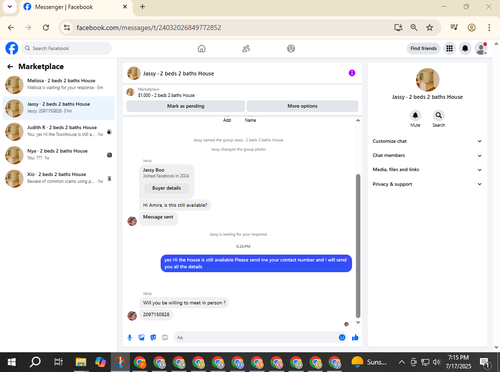The image size is (500, 372).
Task: Open the Facebook menu grid icon
Action: [450, 48]
